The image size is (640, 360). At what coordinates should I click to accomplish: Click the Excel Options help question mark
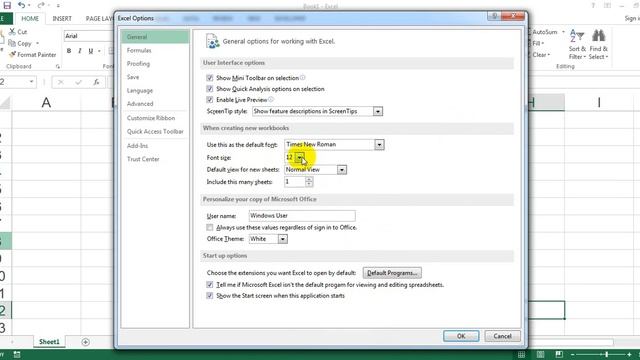point(494,16)
